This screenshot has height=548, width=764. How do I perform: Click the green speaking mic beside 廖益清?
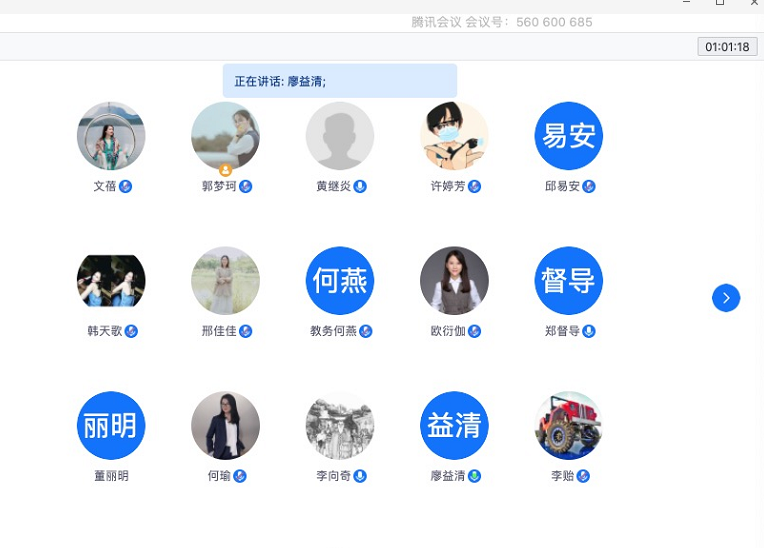(x=474, y=476)
